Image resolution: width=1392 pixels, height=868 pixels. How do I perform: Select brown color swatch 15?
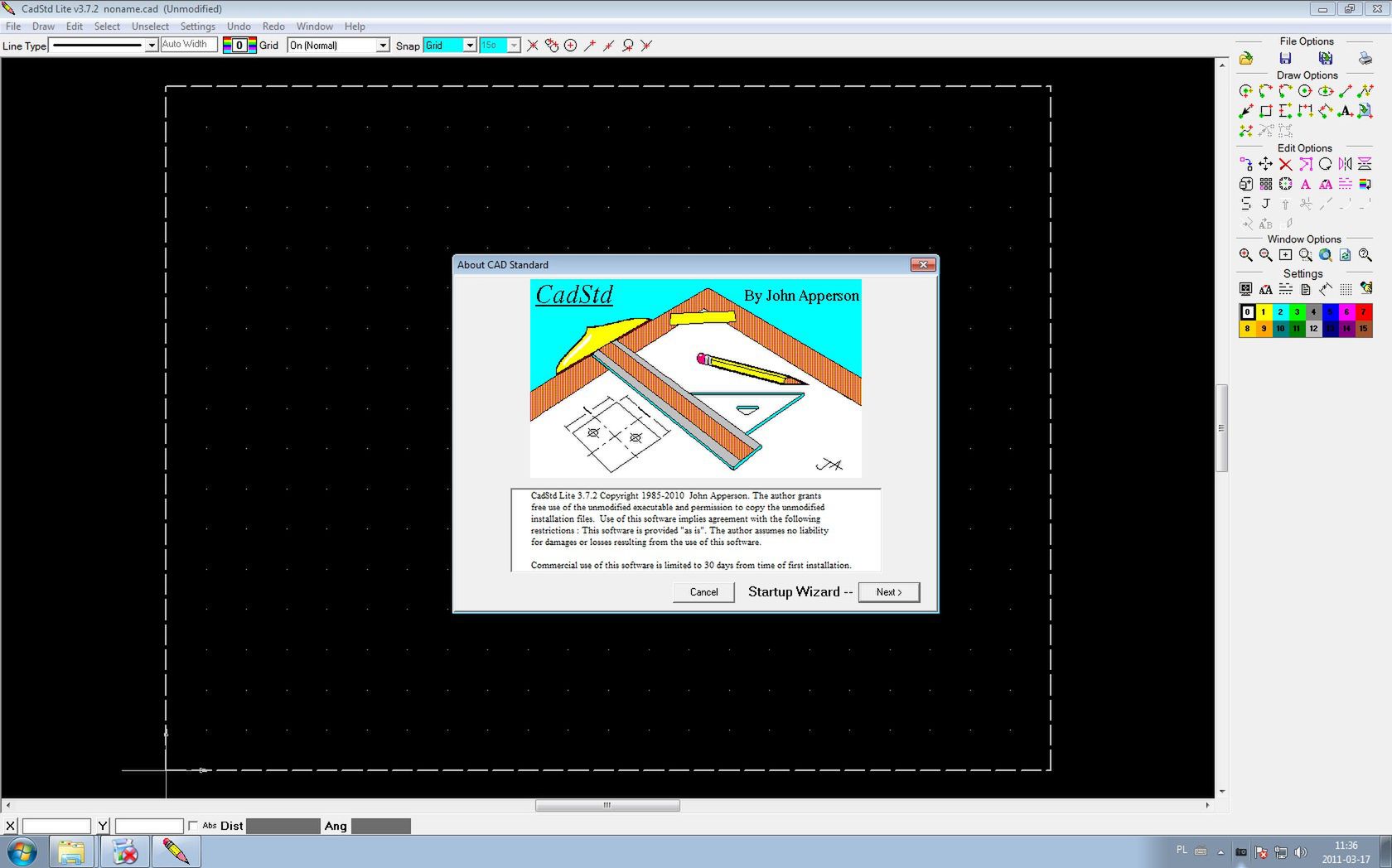(x=1363, y=329)
